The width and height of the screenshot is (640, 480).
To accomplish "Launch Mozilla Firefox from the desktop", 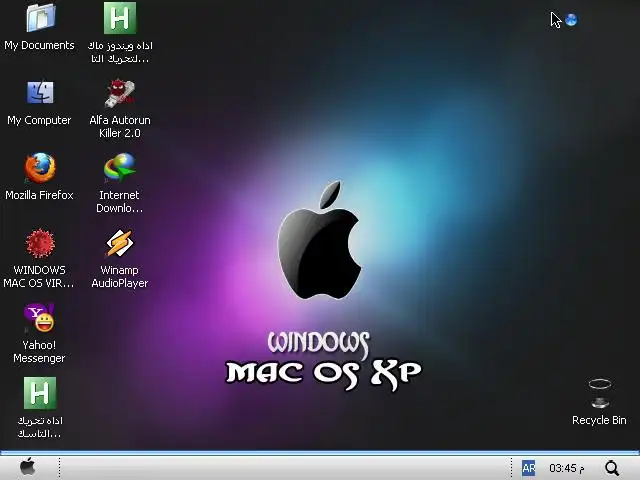I will [x=40, y=167].
